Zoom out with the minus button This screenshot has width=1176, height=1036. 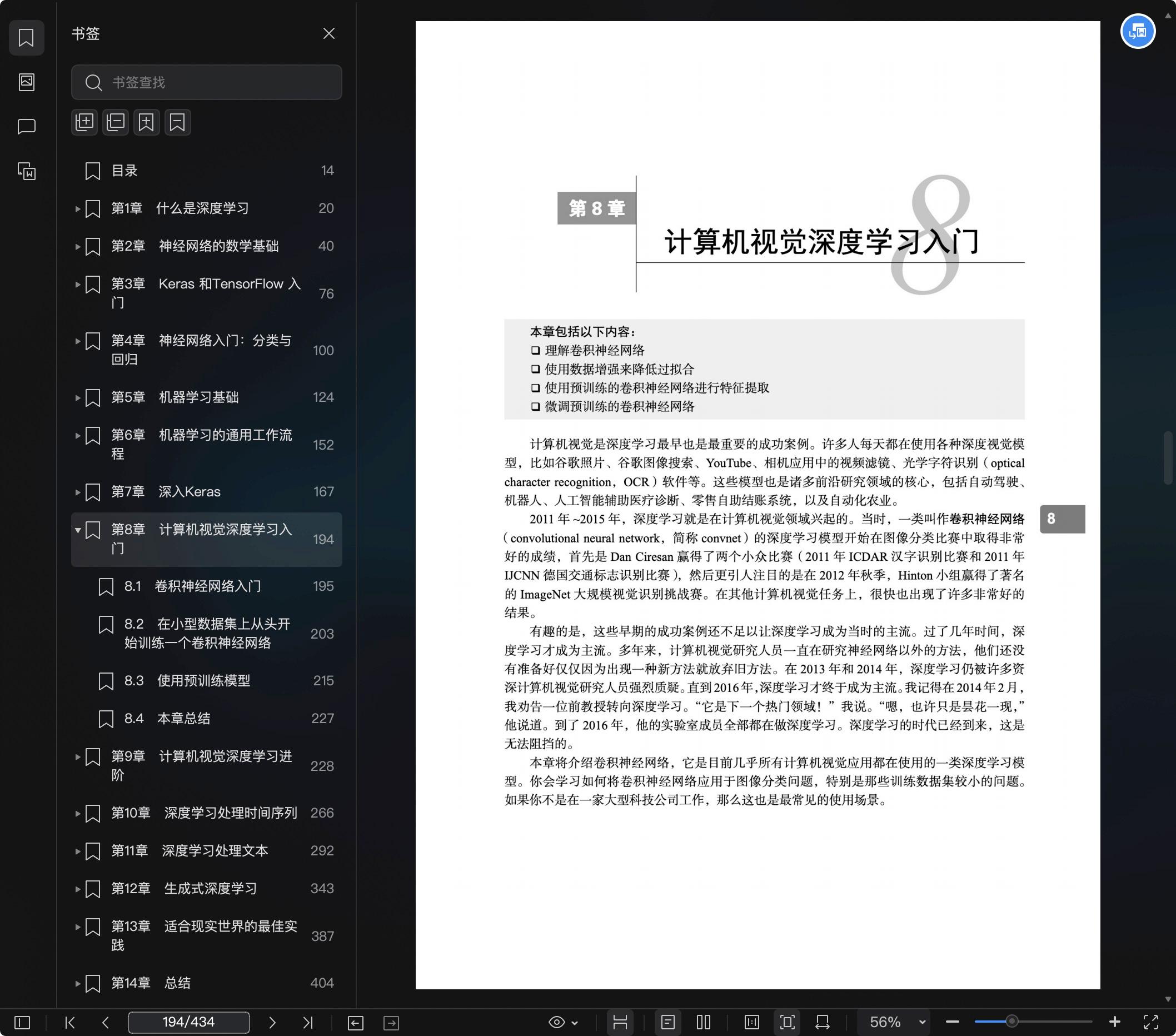(x=952, y=1022)
